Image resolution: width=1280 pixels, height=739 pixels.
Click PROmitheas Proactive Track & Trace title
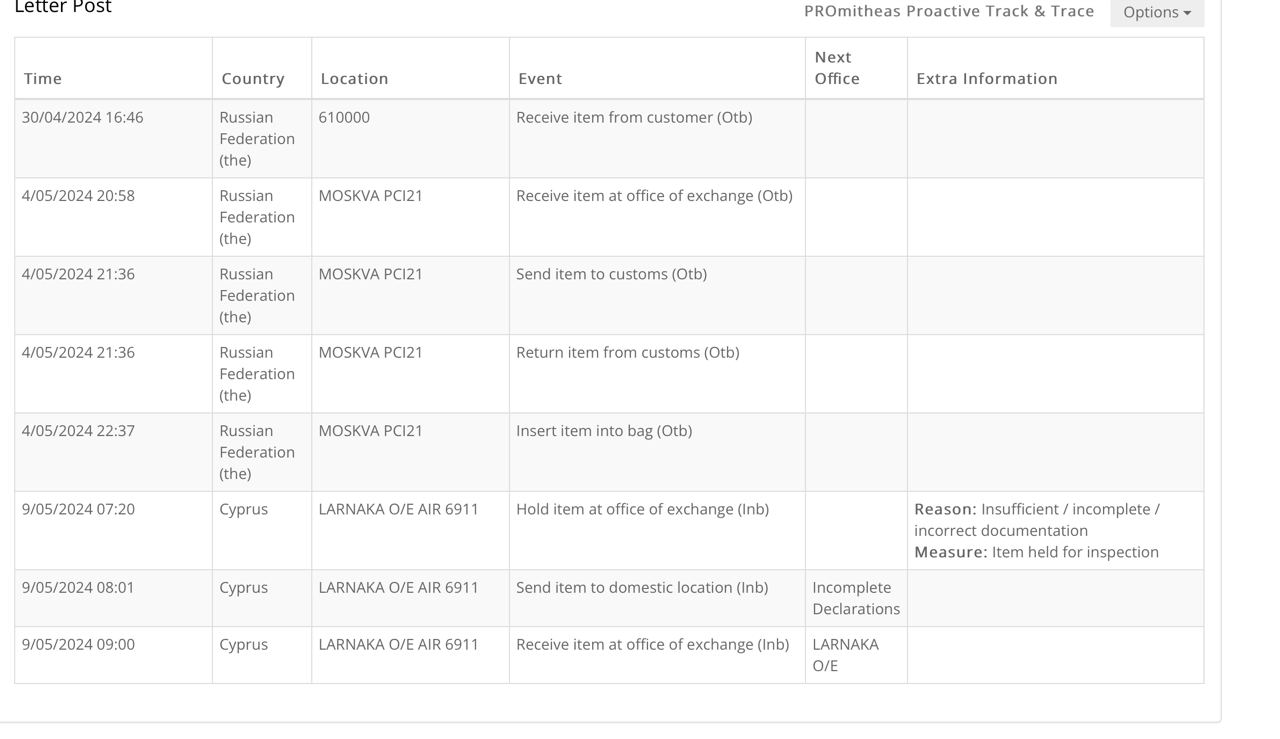949,11
